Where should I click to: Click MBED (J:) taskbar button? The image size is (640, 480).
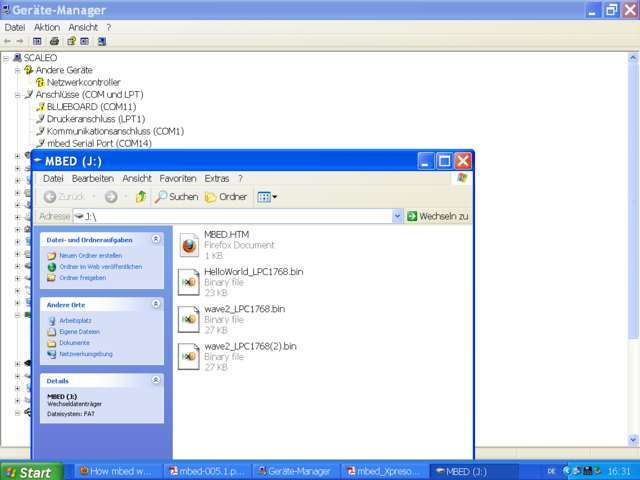[x=473, y=472]
